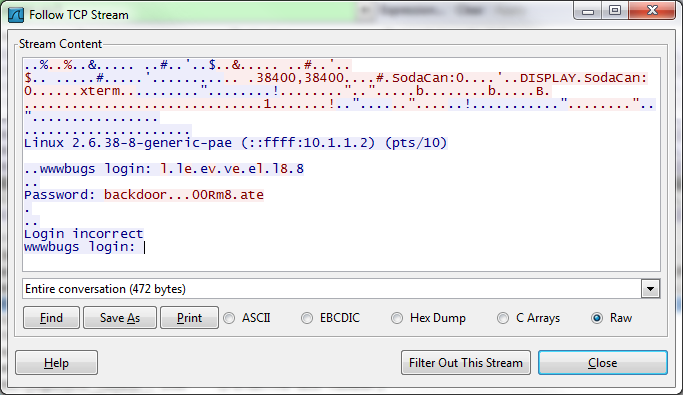
Task: Click the 'Linux 2.6.38-8-generic-pae' line
Action: coord(236,143)
